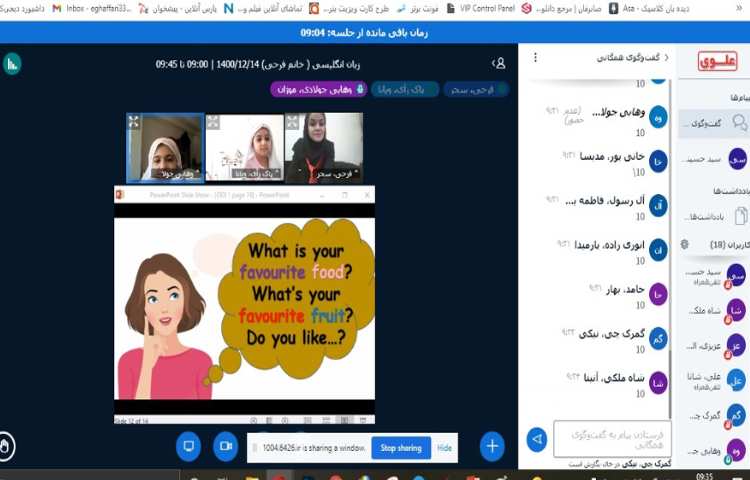Click the user list toggle icon
The image size is (750, 480).
(x=498, y=63)
